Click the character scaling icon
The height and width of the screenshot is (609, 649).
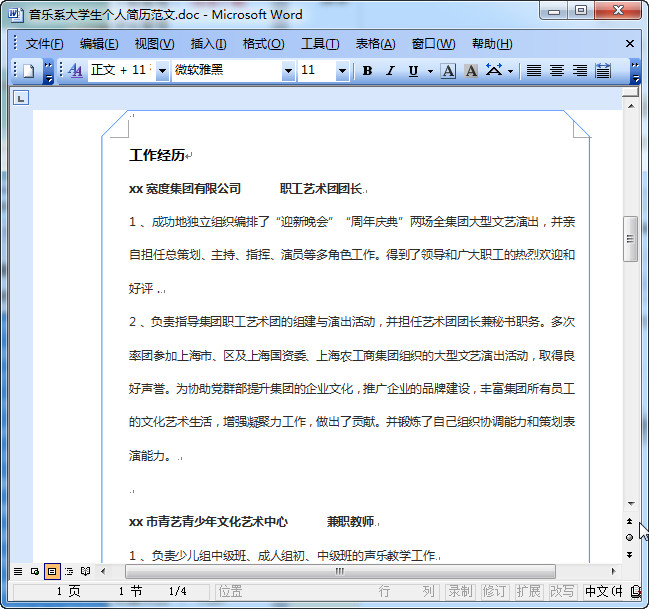(494, 70)
